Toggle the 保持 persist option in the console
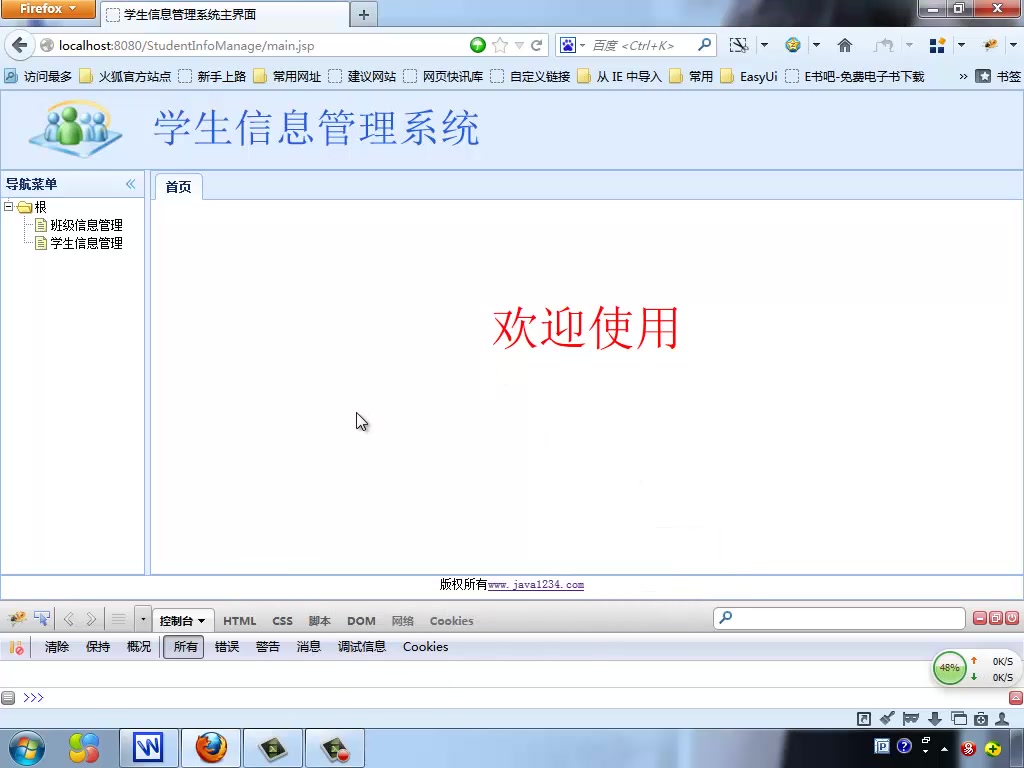Image resolution: width=1024 pixels, height=768 pixels. pos(97,646)
